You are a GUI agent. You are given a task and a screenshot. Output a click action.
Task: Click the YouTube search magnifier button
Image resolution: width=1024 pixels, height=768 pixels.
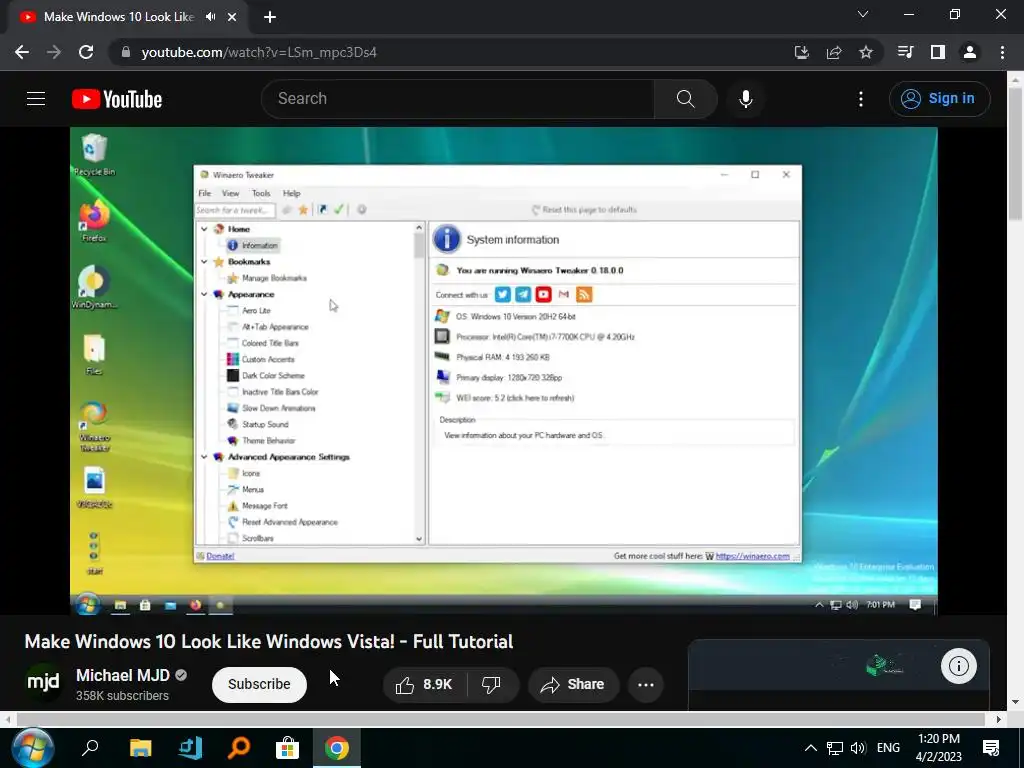pos(686,99)
